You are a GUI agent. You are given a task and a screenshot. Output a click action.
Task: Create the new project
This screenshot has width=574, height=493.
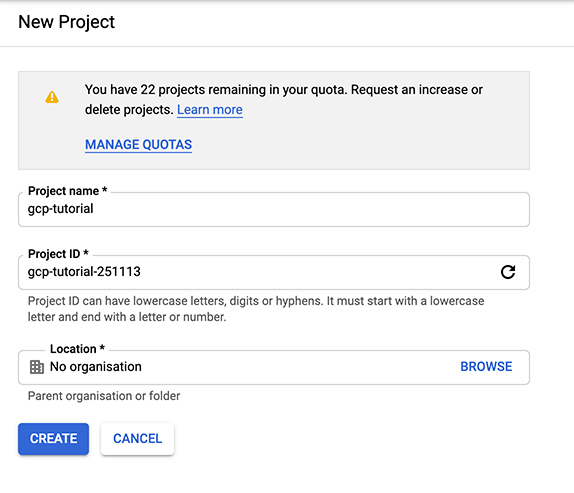[53, 439]
